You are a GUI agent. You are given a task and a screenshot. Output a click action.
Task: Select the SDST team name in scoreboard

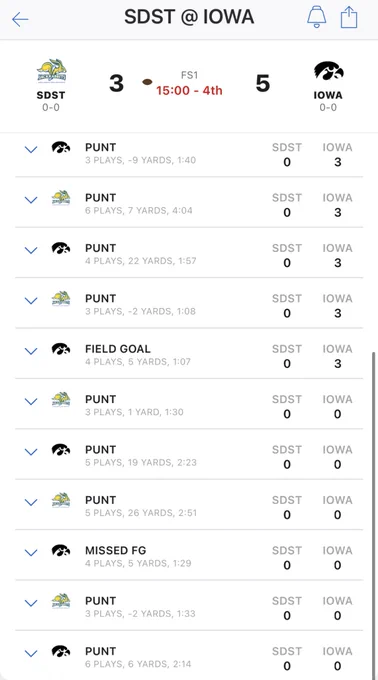(x=51, y=95)
